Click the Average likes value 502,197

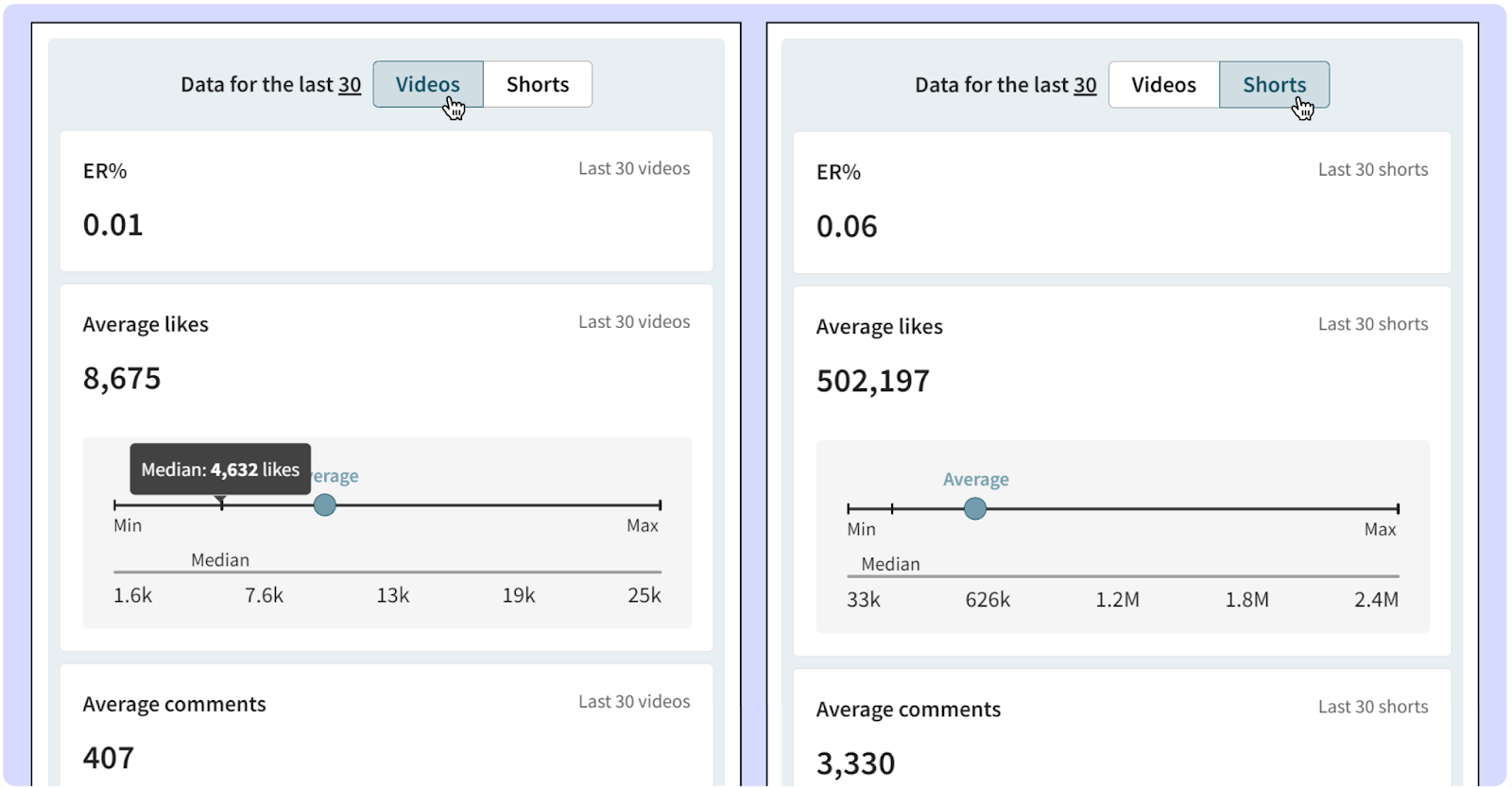pyautogui.click(x=872, y=380)
